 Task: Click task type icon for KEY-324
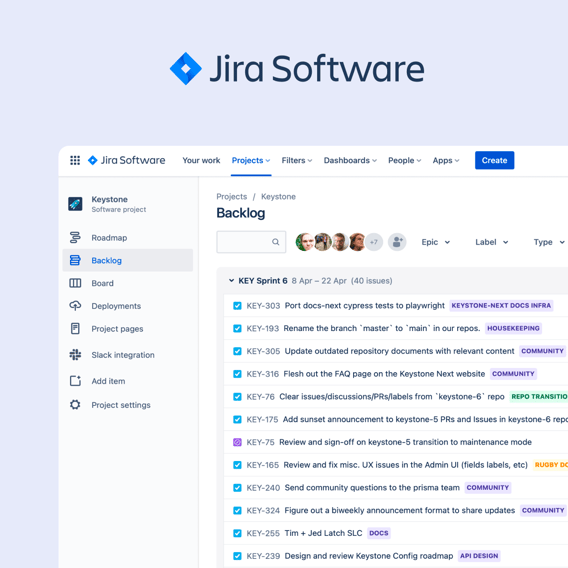(237, 510)
